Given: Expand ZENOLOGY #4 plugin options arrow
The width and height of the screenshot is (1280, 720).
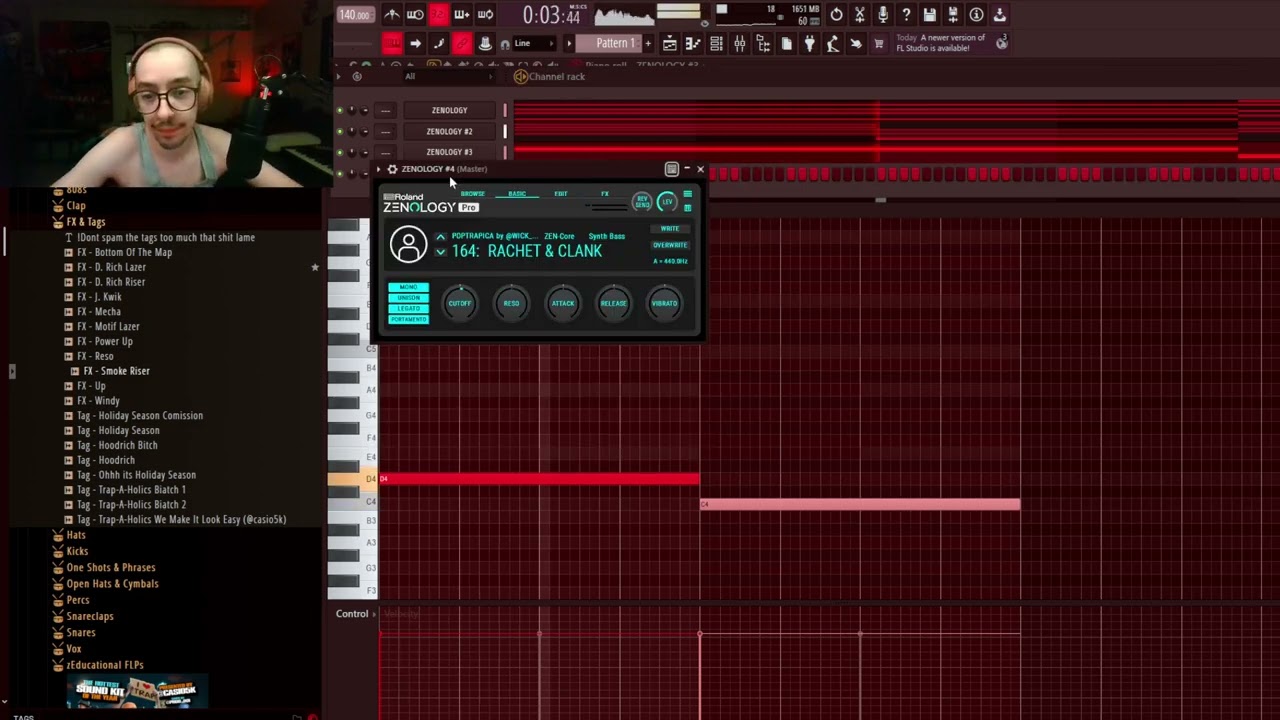Looking at the screenshot, I should pos(378,169).
